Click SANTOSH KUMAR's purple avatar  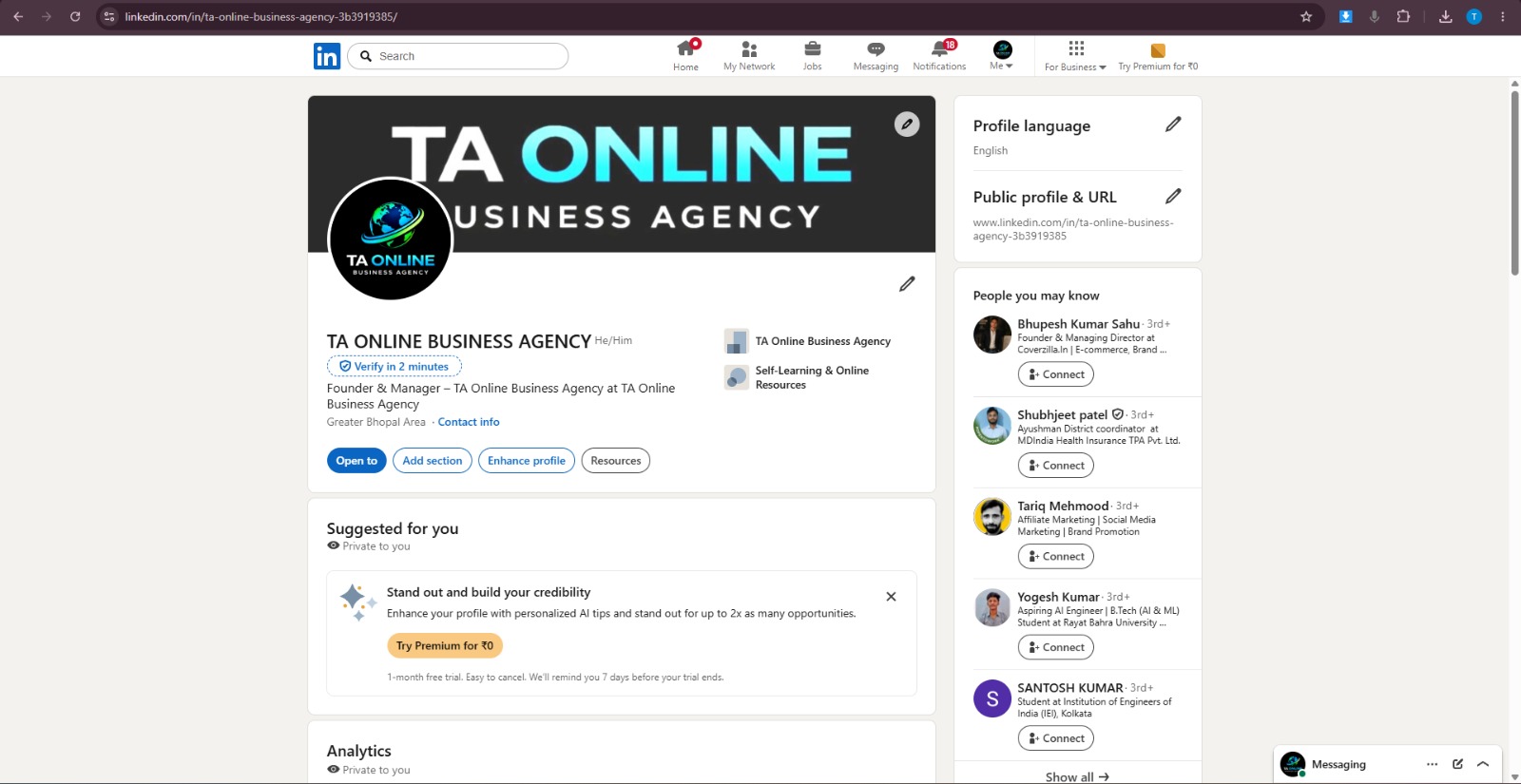point(992,698)
